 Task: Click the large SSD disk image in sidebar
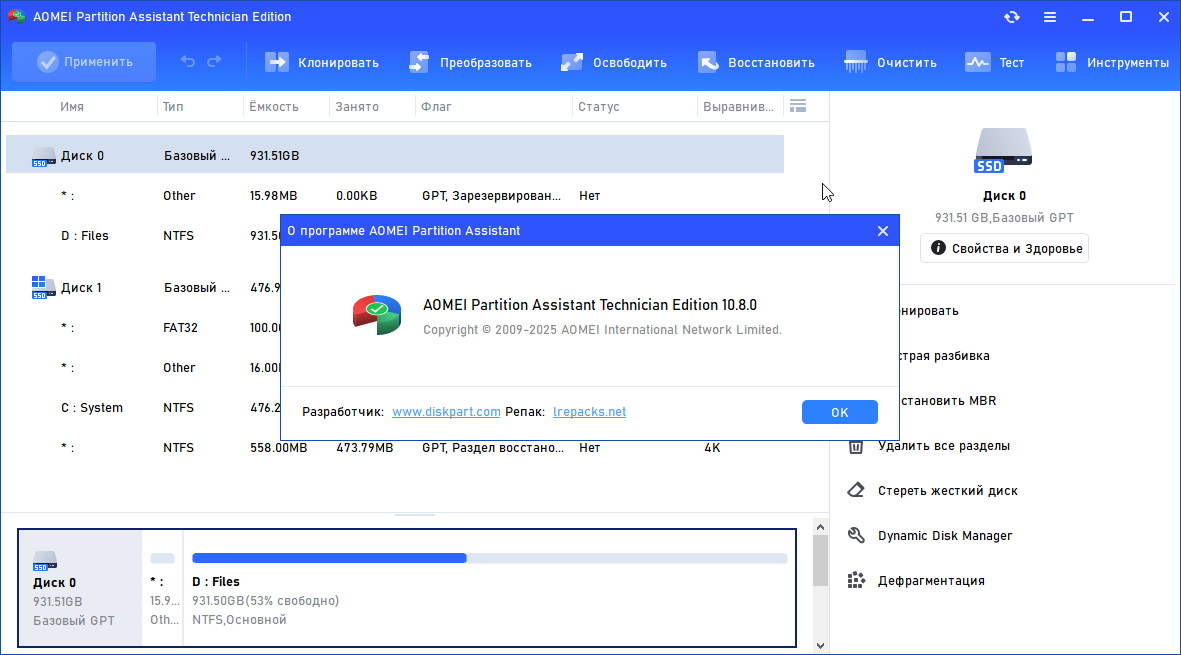coord(1003,151)
